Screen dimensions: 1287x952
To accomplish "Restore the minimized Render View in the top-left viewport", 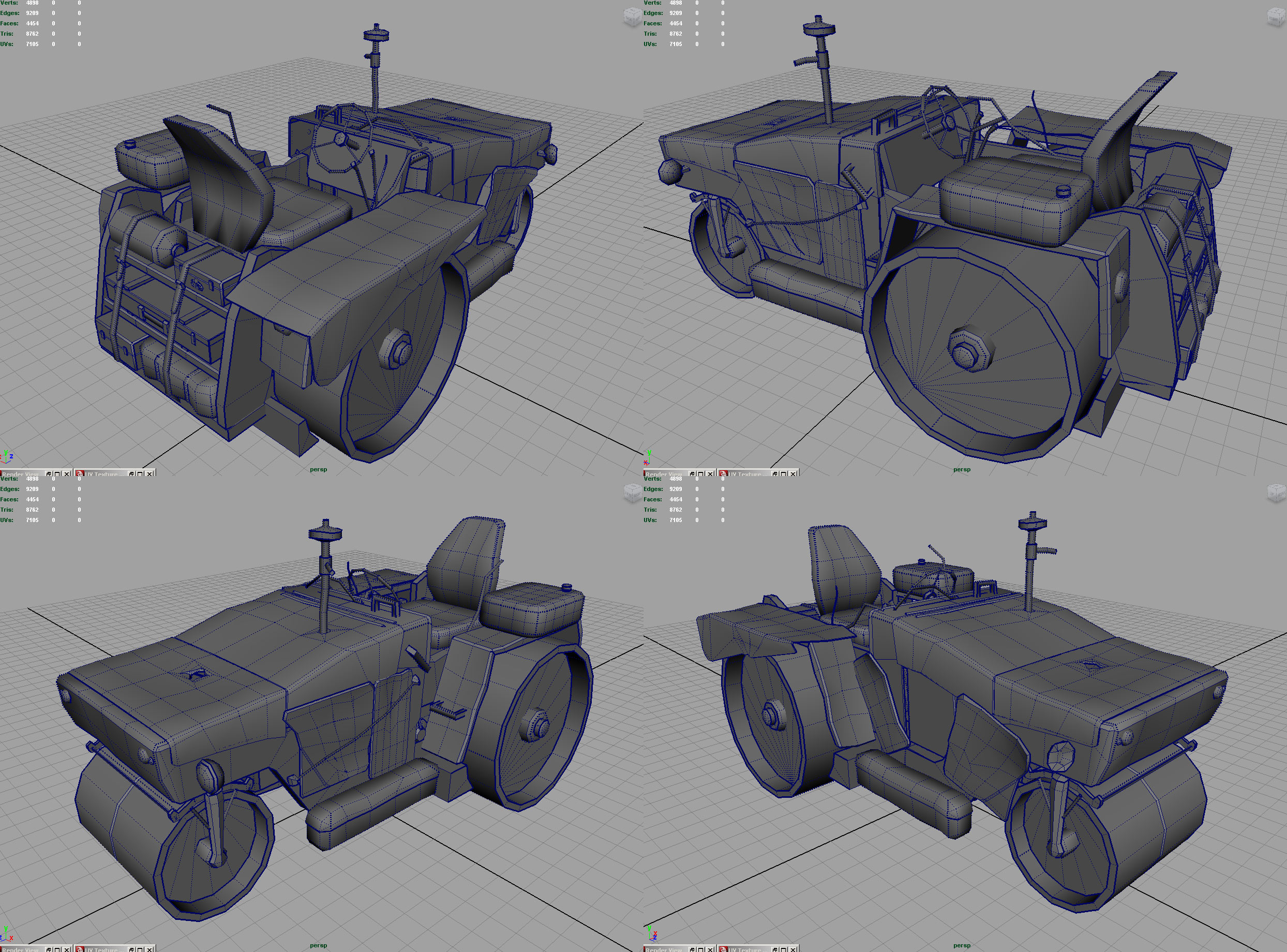I will [49, 474].
